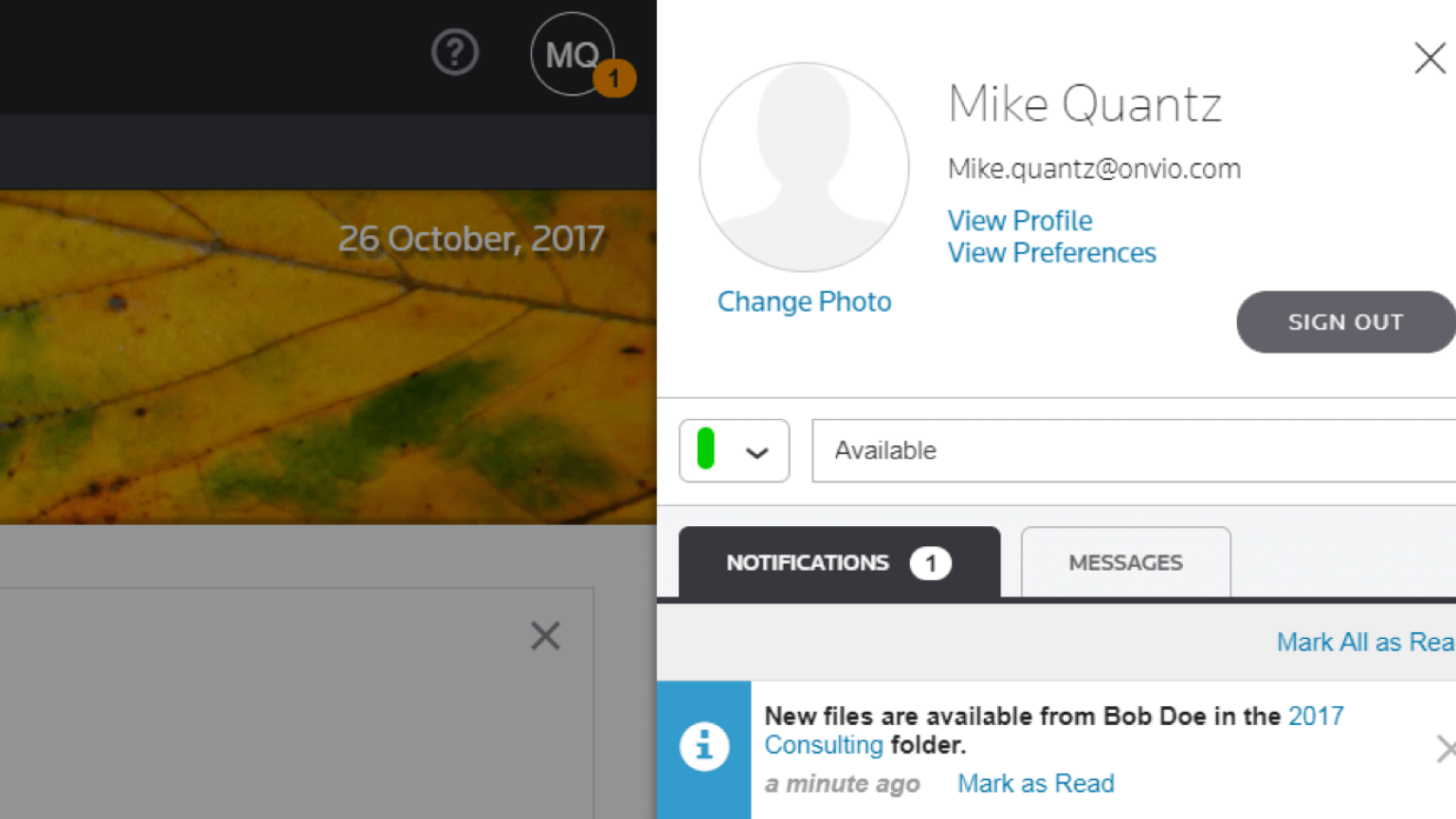Open the View Preferences link
The height and width of the screenshot is (819, 1456).
pyautogui.click(x=1051, y=253)
